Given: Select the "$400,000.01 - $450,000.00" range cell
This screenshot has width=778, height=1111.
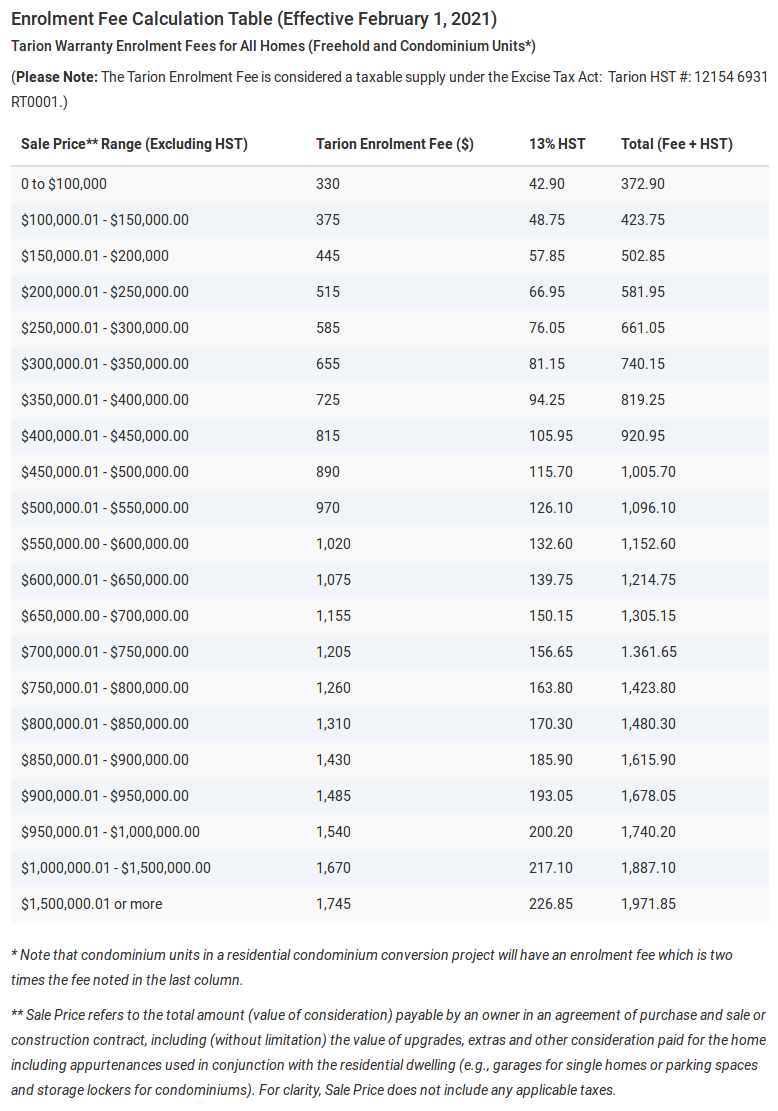Looking at the screenshot, I should [105, 436].
